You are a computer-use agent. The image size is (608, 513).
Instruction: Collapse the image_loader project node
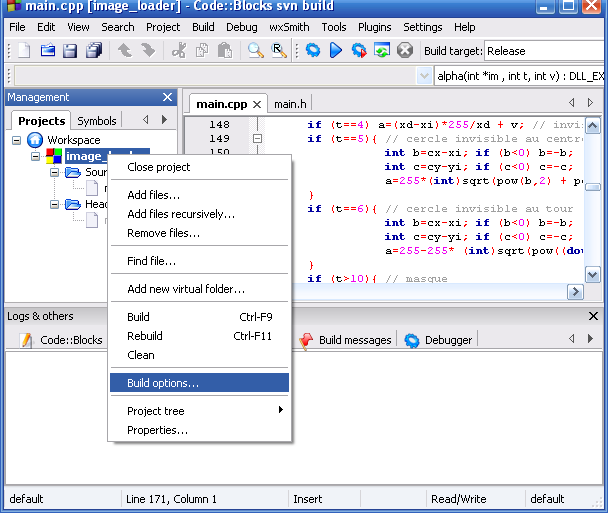click(x=35, y=156)
